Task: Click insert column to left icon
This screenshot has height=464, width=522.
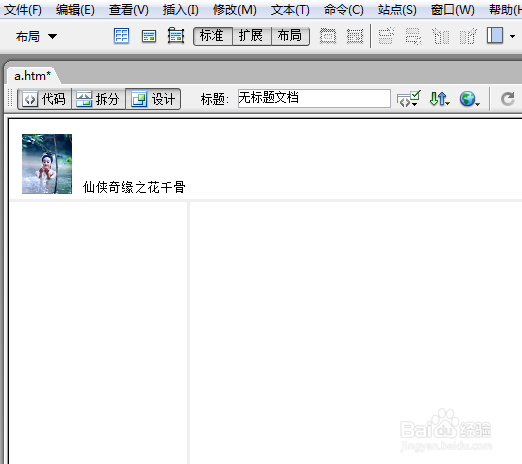Action: (441, 36)
